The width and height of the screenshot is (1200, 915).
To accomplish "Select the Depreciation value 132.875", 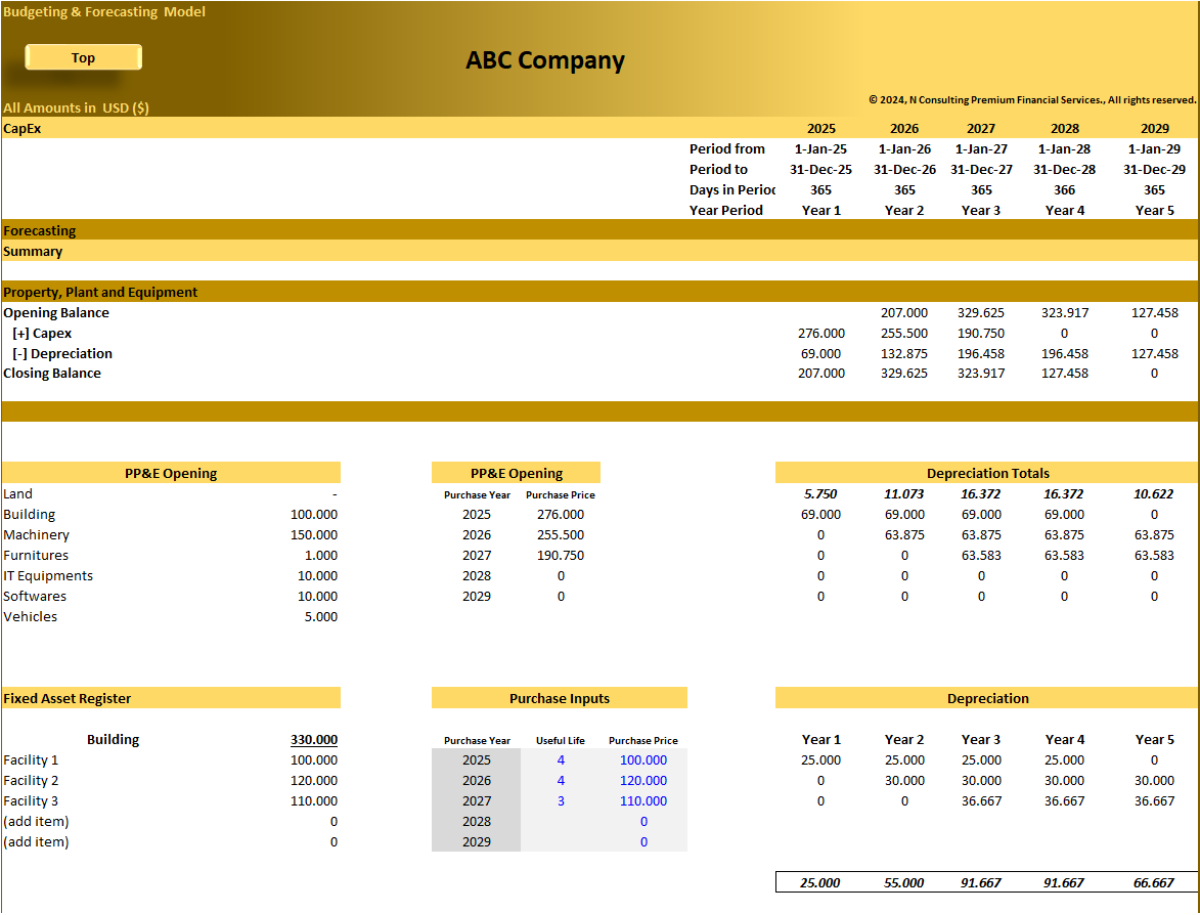I will point(904,353).
